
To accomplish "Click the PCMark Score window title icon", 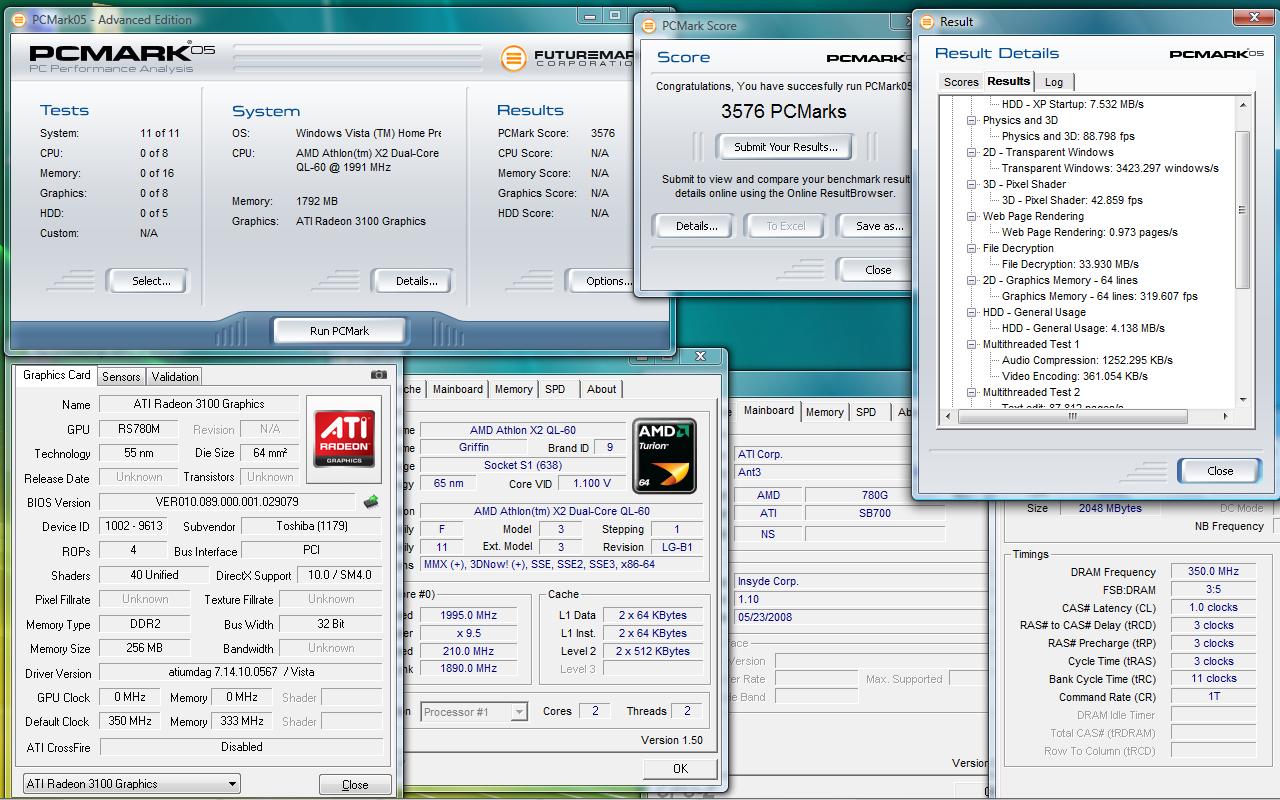I will pyautogui.click(x=649, y=26).
